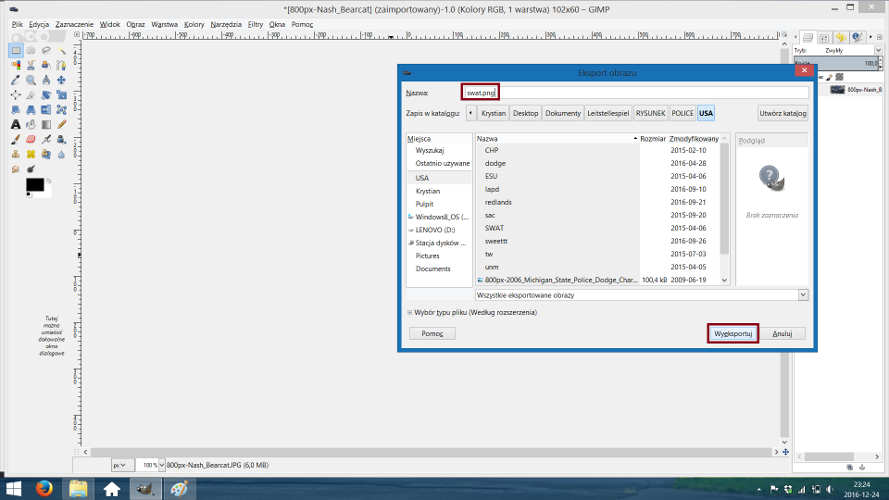Select the Pencil tool
The width and height of the screenshot is (889, 500).
pos(61,124)
